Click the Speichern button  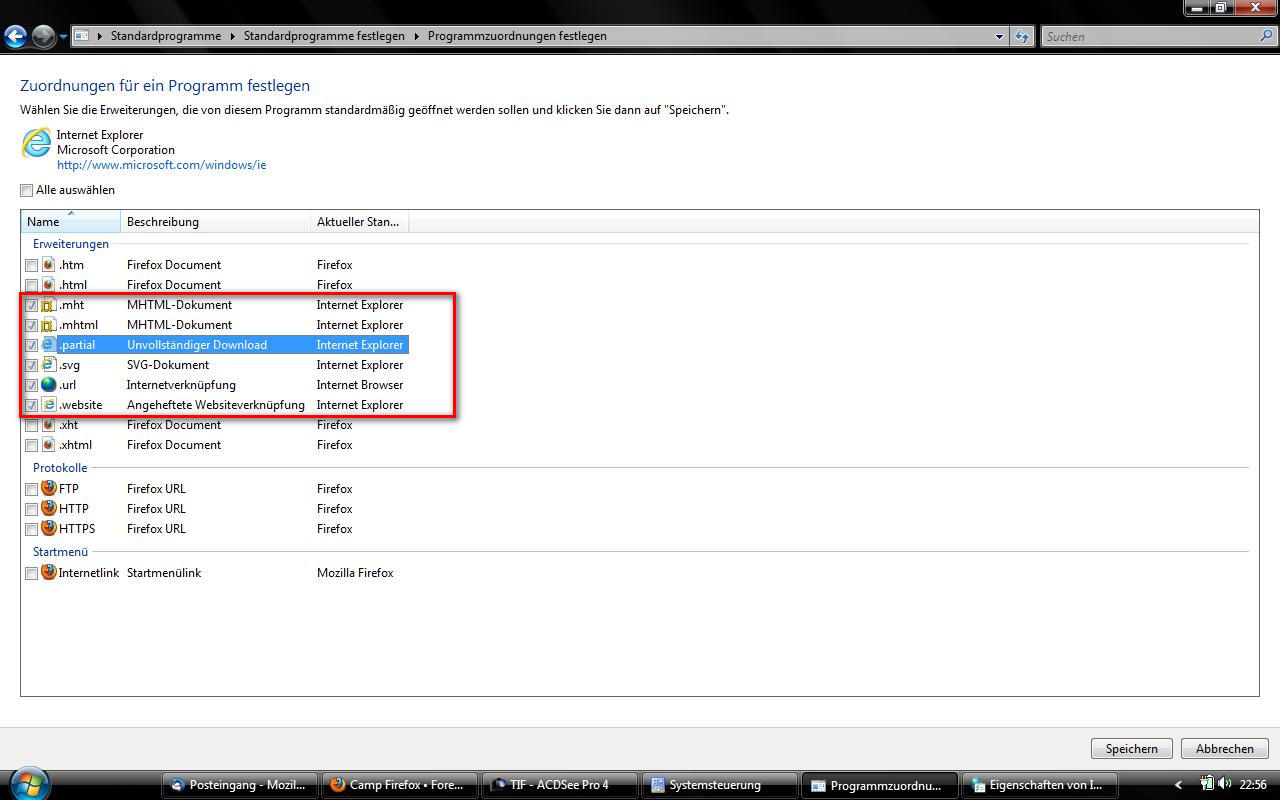(x=1132, y=749)
